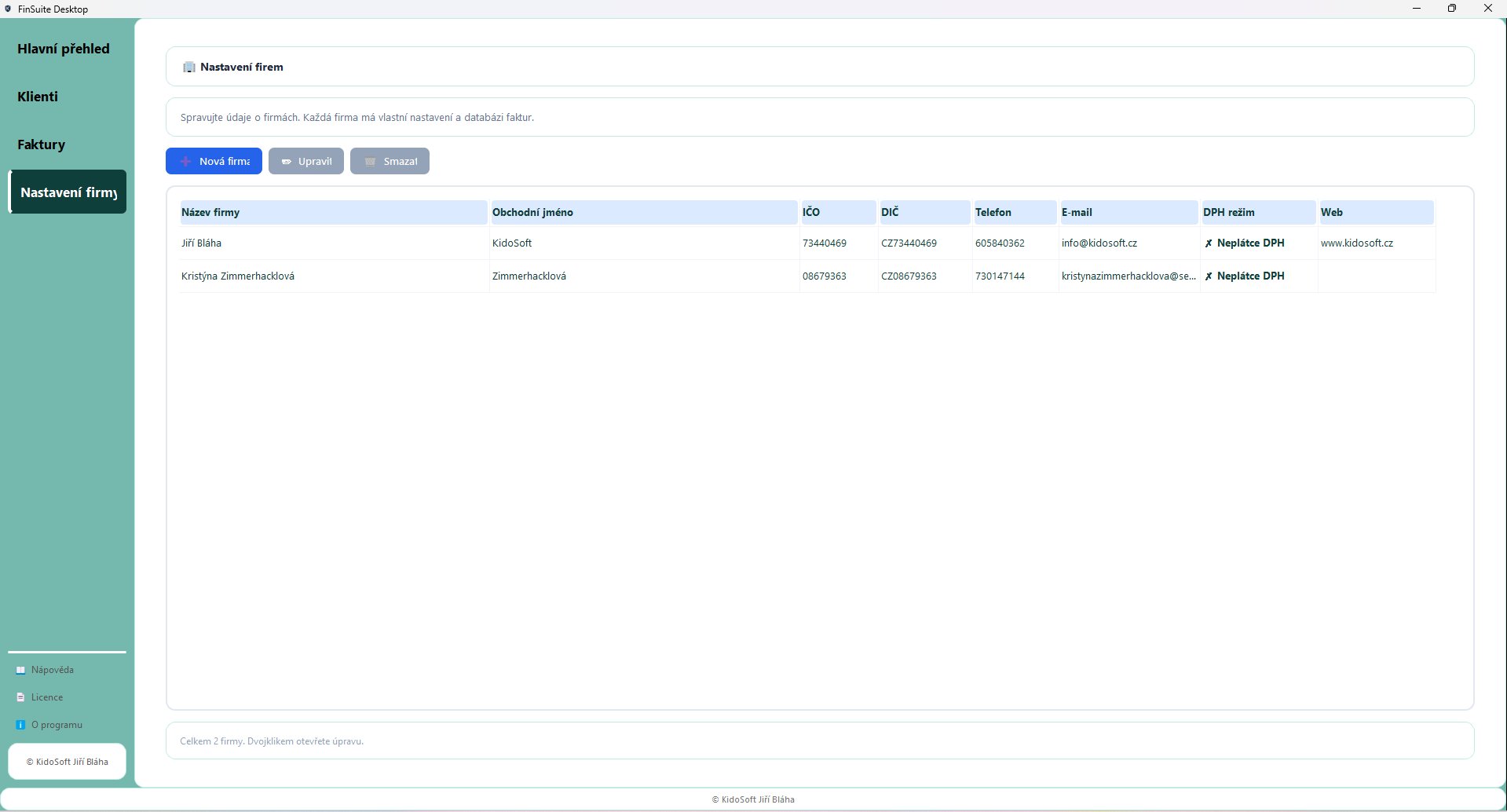Image resolution: width=1507 pixels, height=812 pixels.
Task: Select the Jiří Bláha company row
Action: [x=202, y=243]
